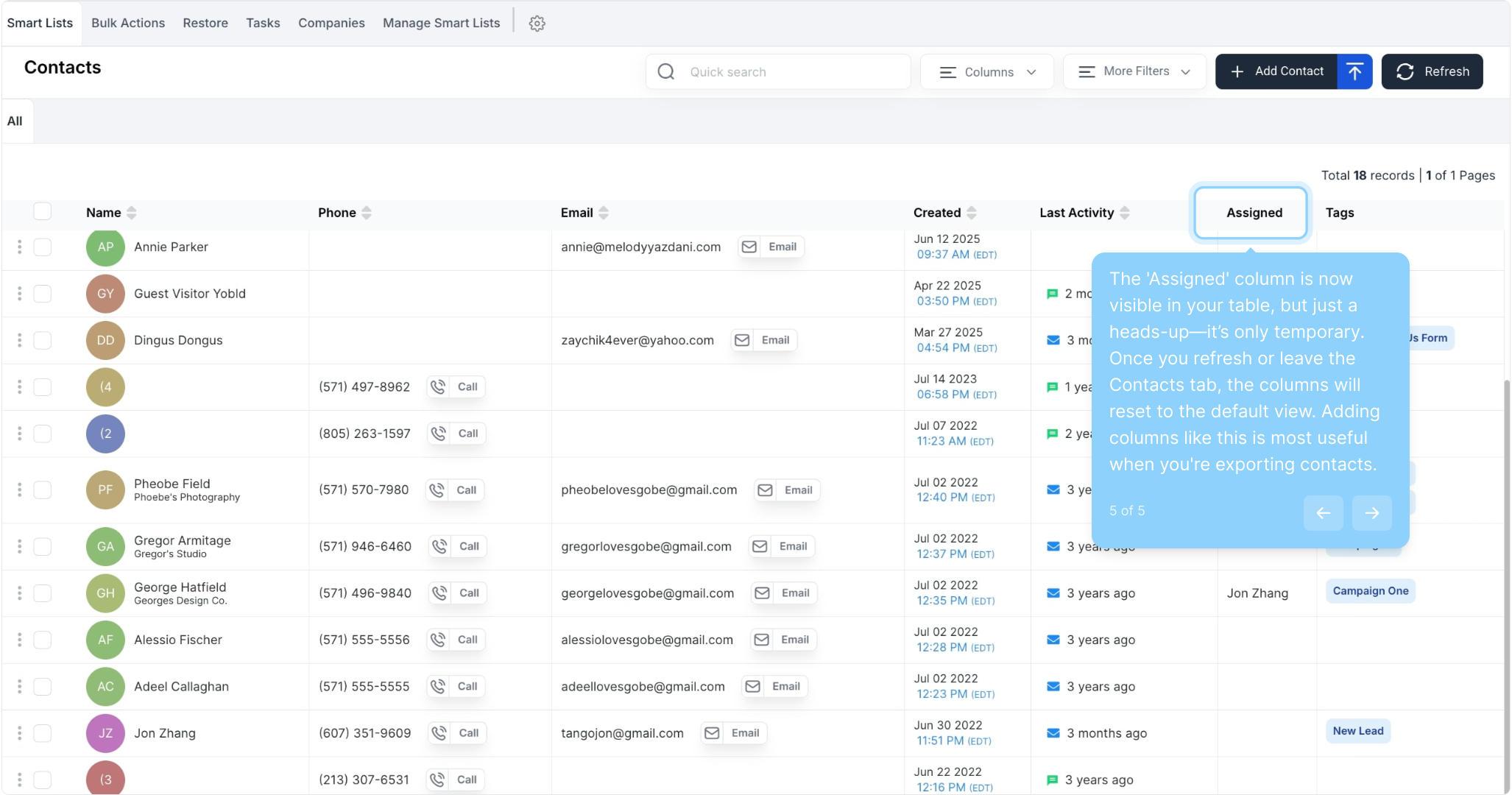1512x795 pixels.
Task: Expand the Columns dropdown
Action: click(x=987, y=72)
